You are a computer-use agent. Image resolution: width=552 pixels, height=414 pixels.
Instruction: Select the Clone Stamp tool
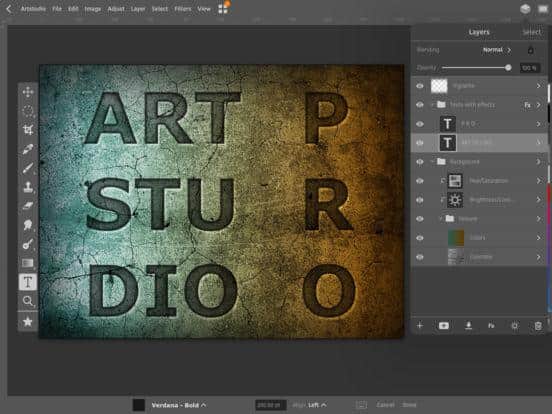point(28,187)
